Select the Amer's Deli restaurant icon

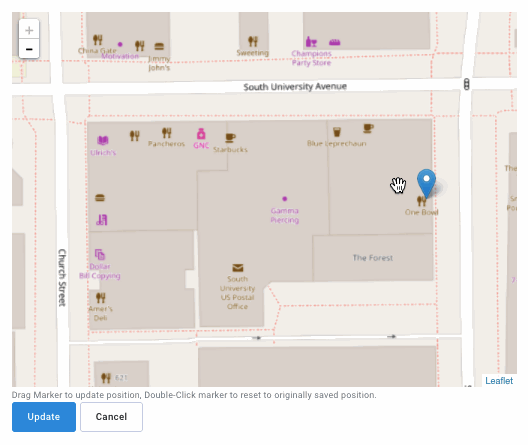coord(100,298)
